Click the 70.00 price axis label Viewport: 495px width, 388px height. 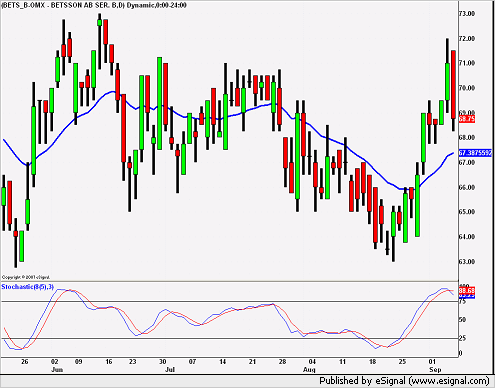coord(467,88)
